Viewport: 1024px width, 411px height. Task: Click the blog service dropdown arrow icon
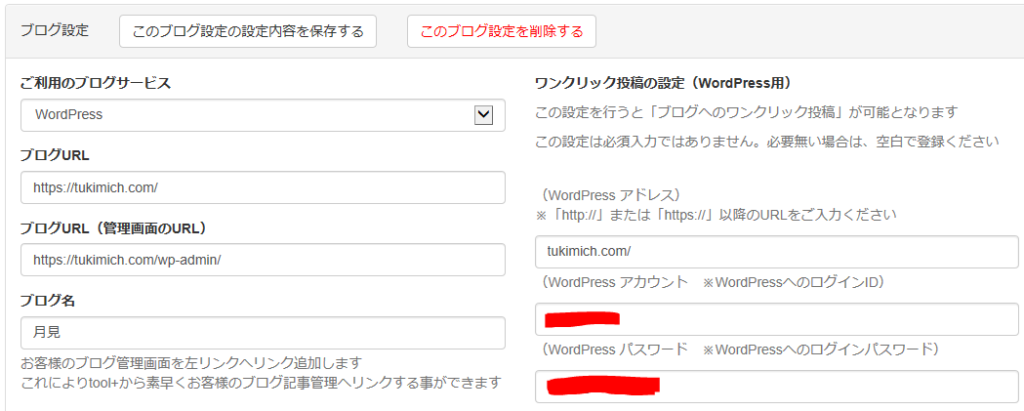[483, 115]
